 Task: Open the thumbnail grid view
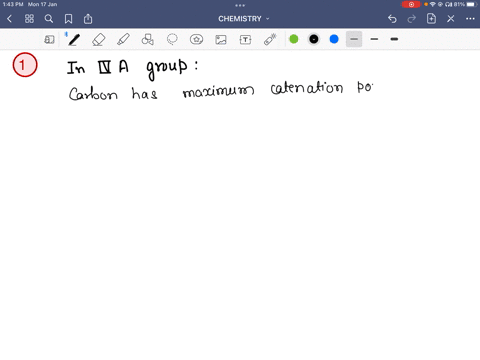pos(29,19)
